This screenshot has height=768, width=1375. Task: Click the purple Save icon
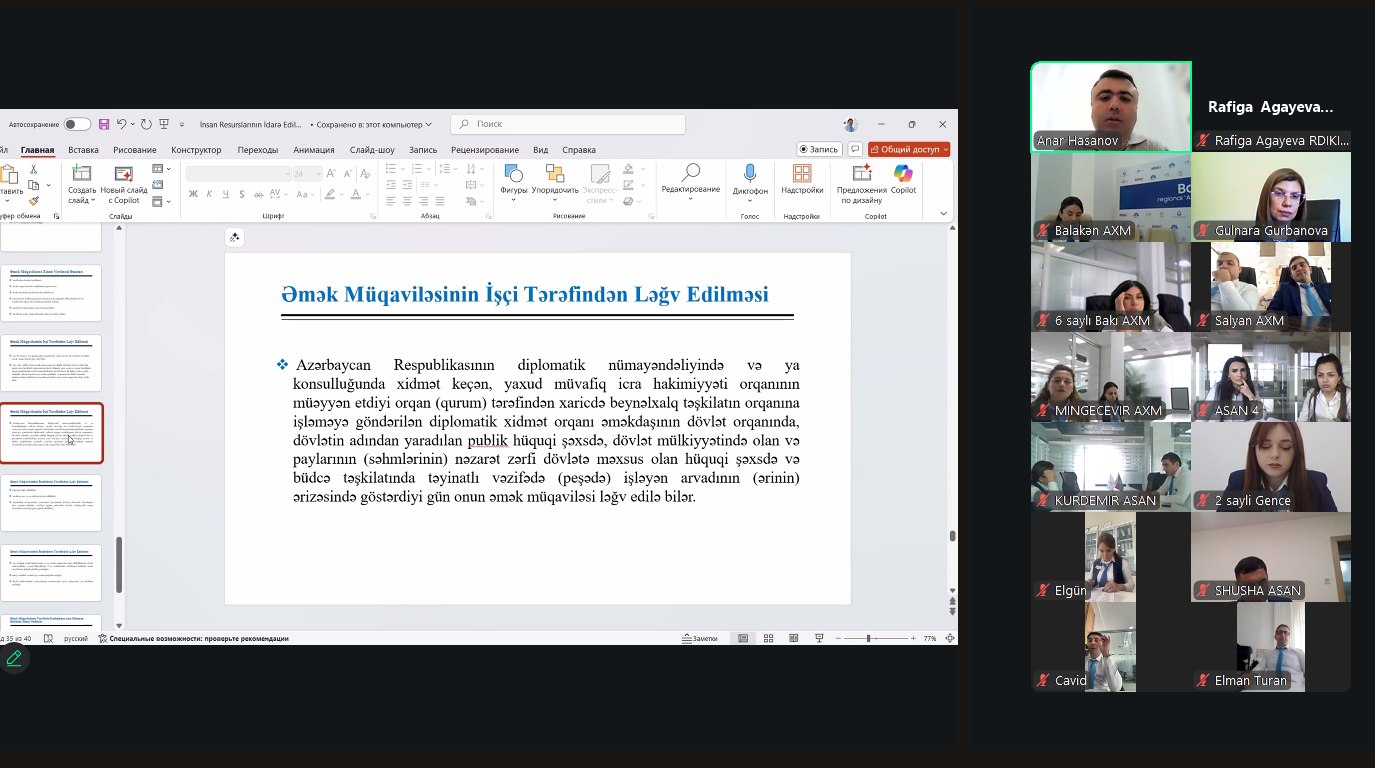coord(104,125)
